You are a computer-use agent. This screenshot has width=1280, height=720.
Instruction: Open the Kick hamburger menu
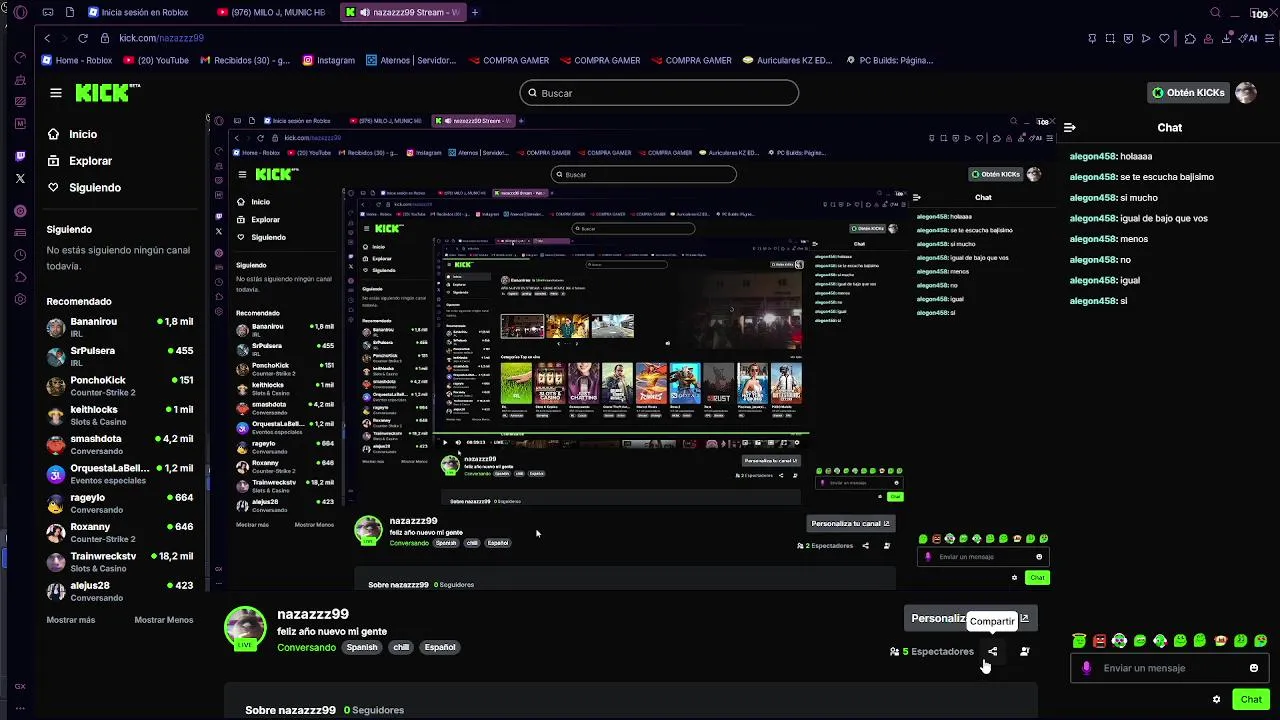pyautogui.click(x=56, y=93)
